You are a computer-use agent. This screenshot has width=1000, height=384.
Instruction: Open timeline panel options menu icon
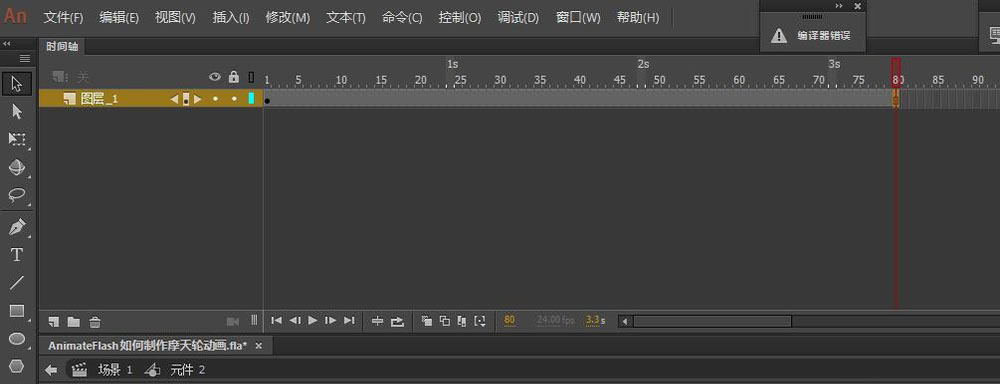click(25, 59)
